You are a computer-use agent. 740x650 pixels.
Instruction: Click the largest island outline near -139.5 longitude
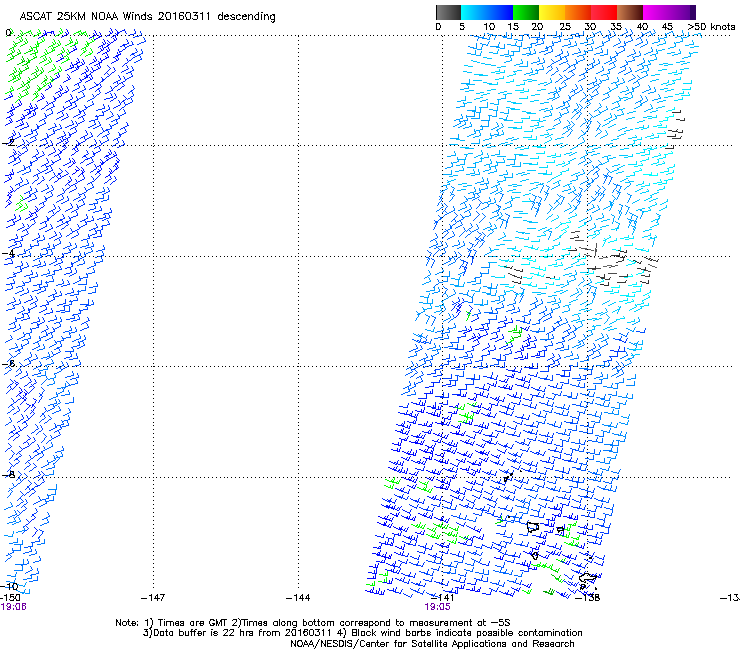click(x=533, y=527)
